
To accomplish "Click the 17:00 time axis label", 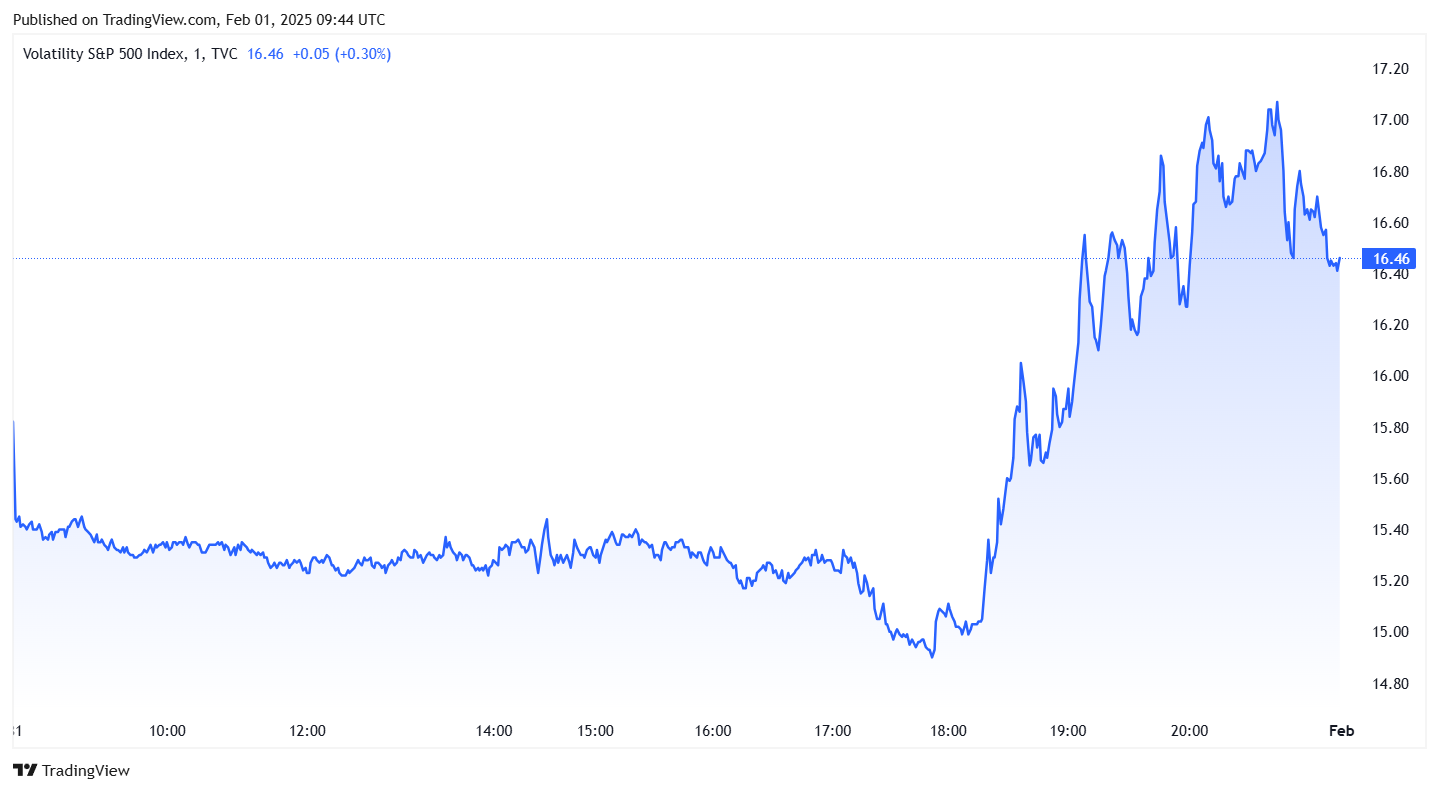I will (833, 731).
